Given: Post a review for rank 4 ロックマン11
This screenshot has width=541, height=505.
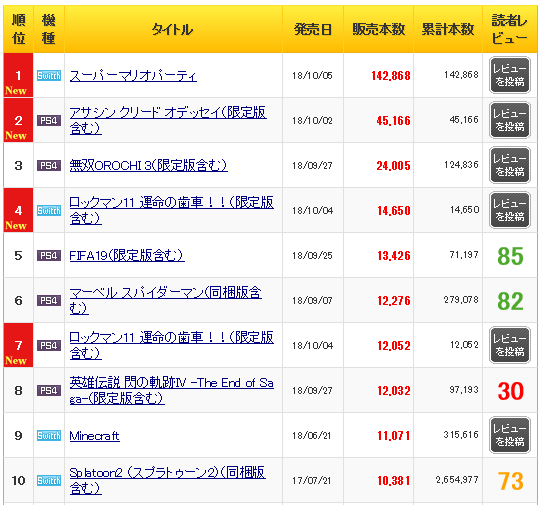Looking at the screenshot, I should (510, 210).
